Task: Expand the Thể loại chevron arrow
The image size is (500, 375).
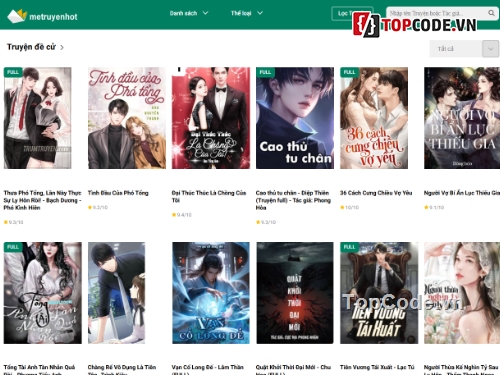Action: 260,13
